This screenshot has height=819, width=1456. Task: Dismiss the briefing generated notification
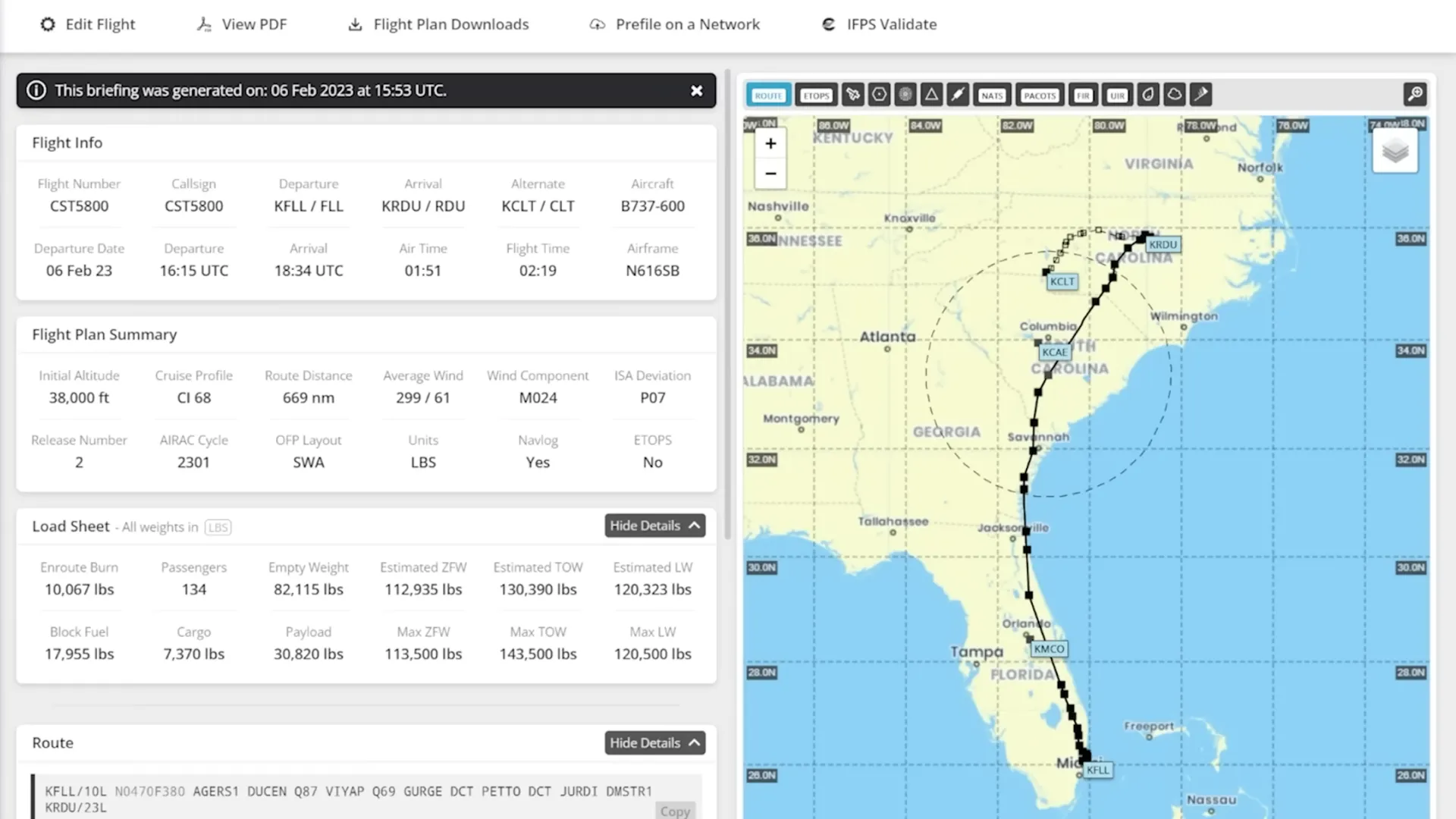click(x=696, y=90)
